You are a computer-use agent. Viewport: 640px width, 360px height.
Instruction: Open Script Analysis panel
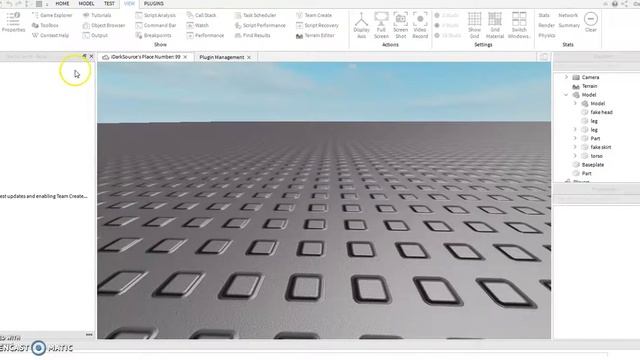point(156,15)
